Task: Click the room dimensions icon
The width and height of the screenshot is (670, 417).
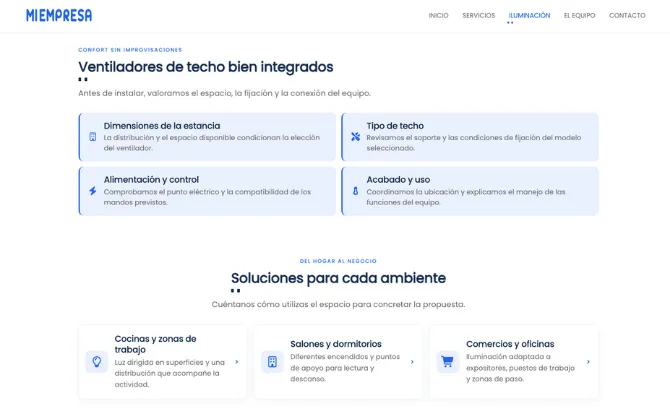Action: pos(93,137)
